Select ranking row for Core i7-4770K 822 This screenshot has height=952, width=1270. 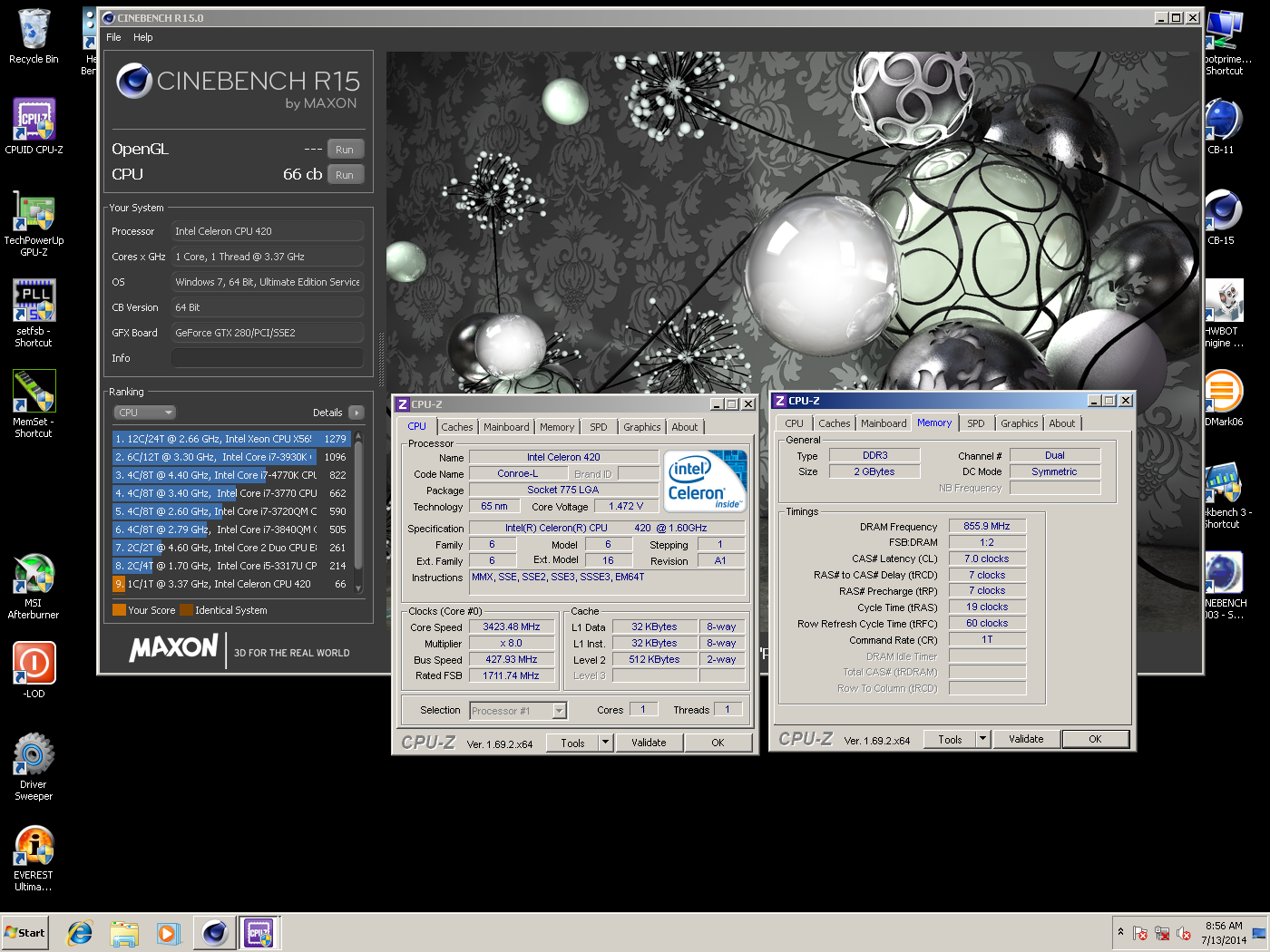pos(231,475)
